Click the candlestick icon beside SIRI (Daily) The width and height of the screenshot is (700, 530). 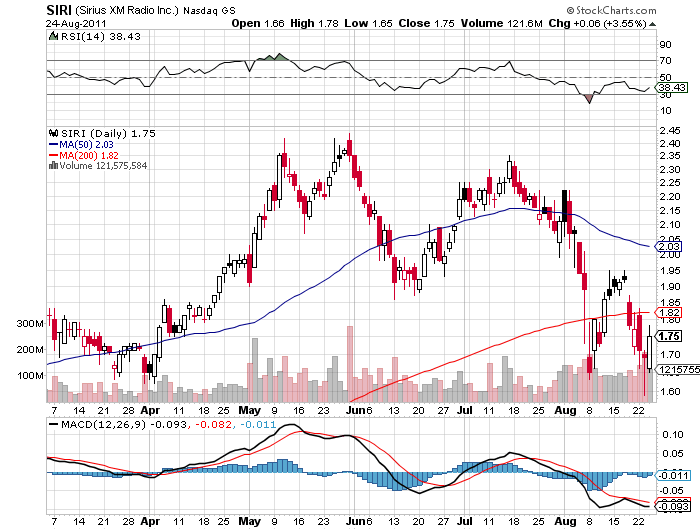(54, 133)
